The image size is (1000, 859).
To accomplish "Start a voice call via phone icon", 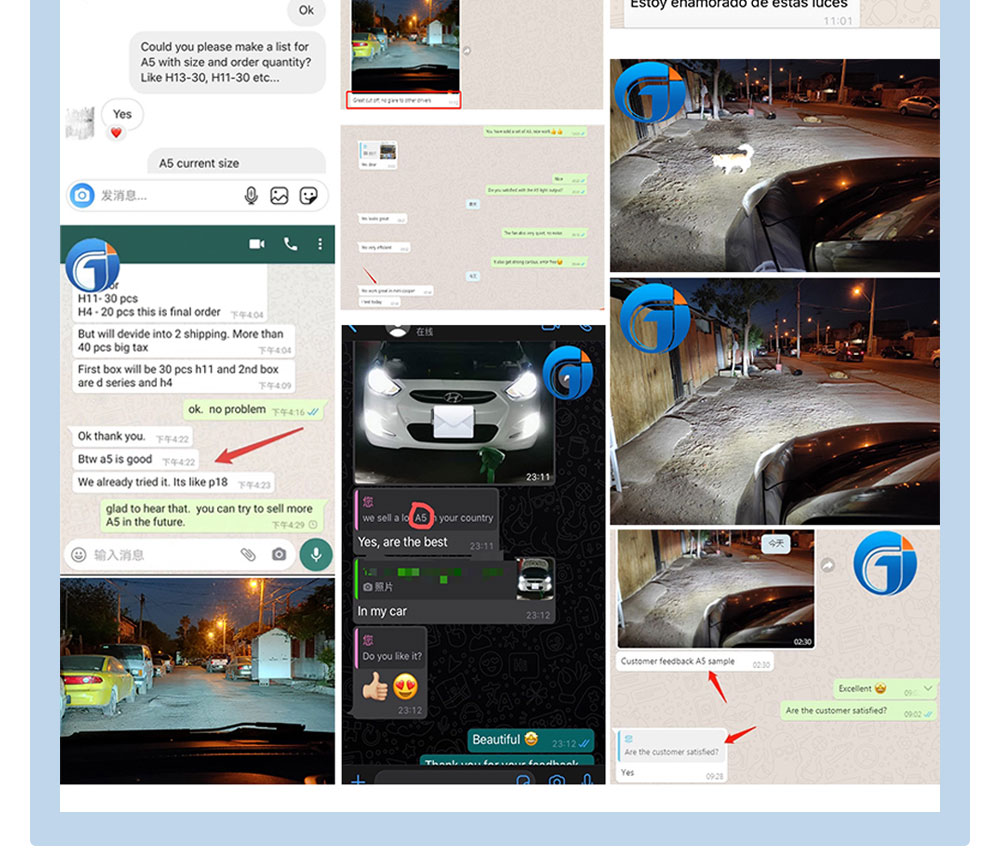I will [290, 244].
